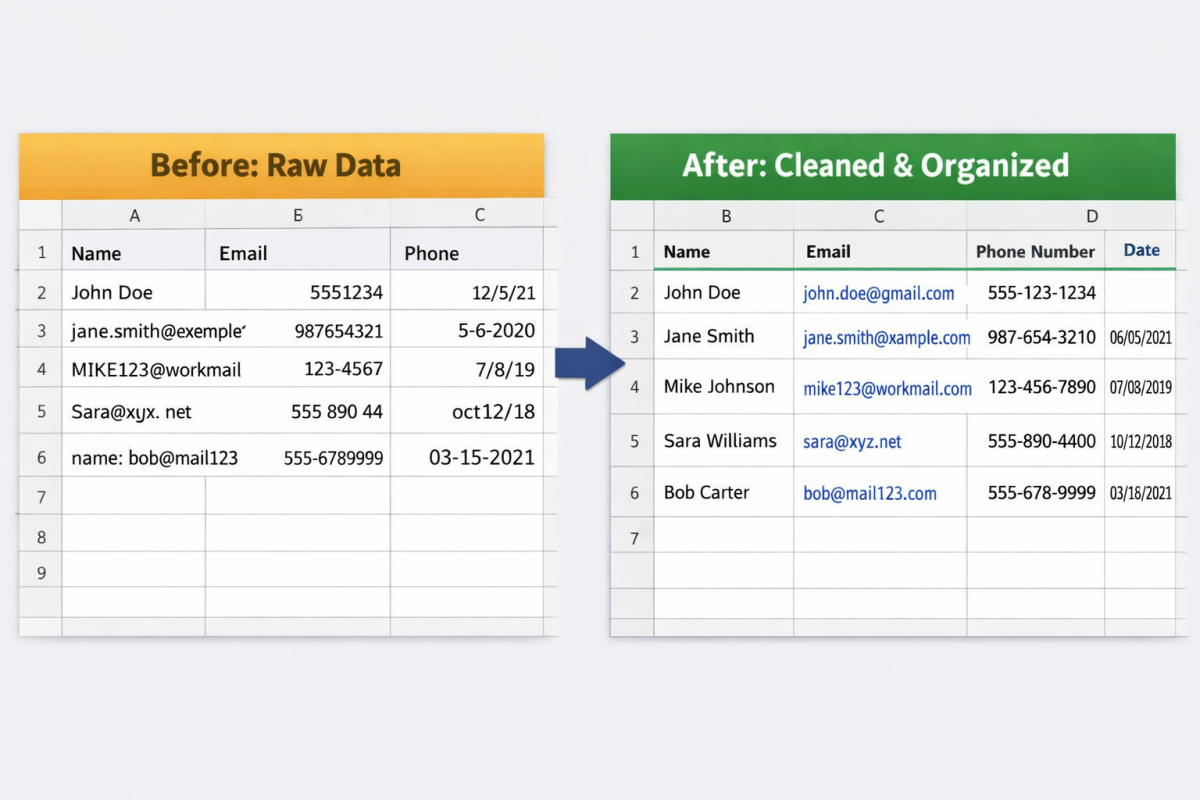Click the date cell 07/08/2019
The width and height of the screenshot is (1200, 800).
[1140, 388]
